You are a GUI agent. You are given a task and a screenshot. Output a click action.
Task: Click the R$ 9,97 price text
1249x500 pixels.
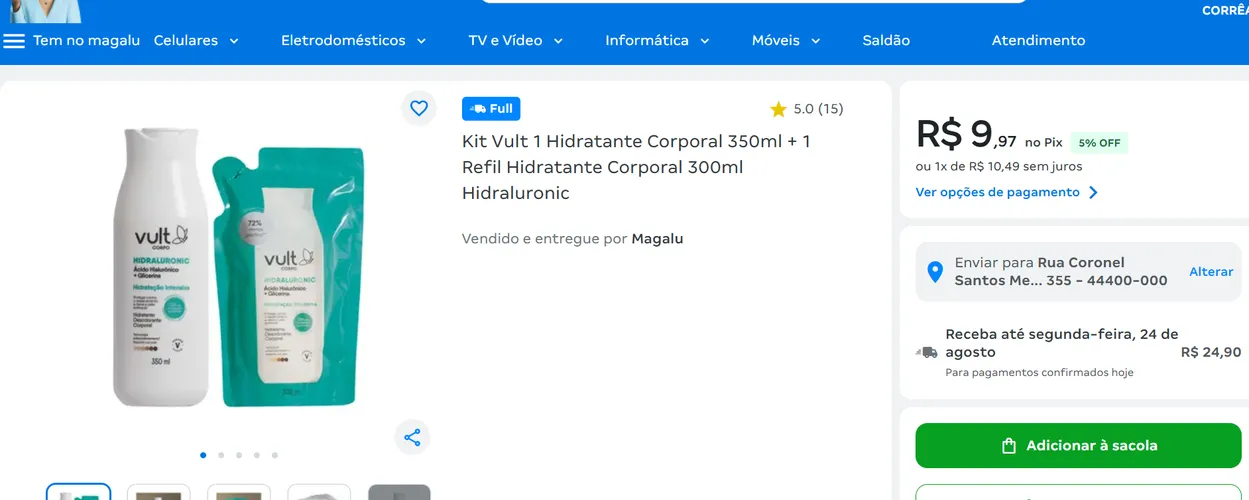pyautogui.click(x=966, y=134)
